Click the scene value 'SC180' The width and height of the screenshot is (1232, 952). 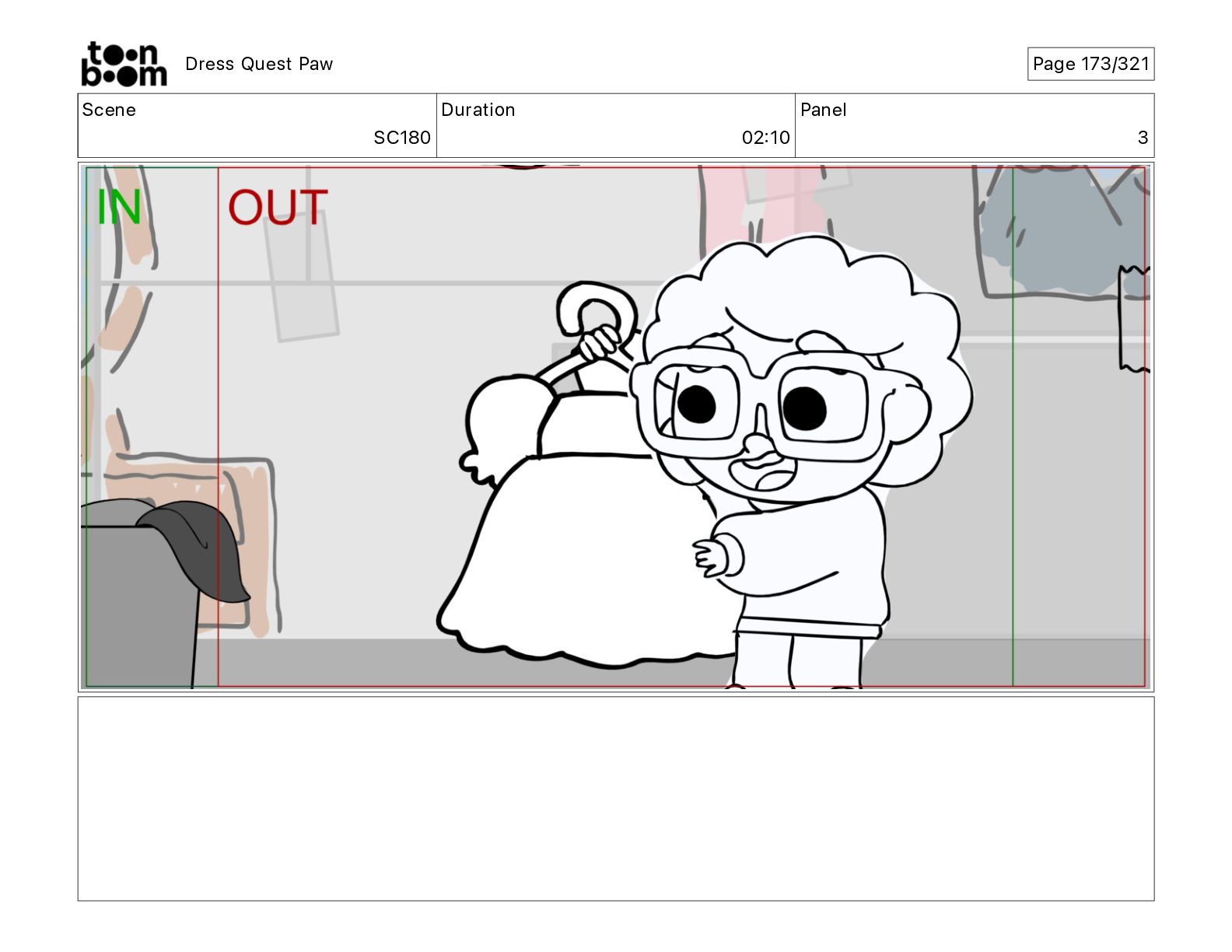[x=402, y=138]
